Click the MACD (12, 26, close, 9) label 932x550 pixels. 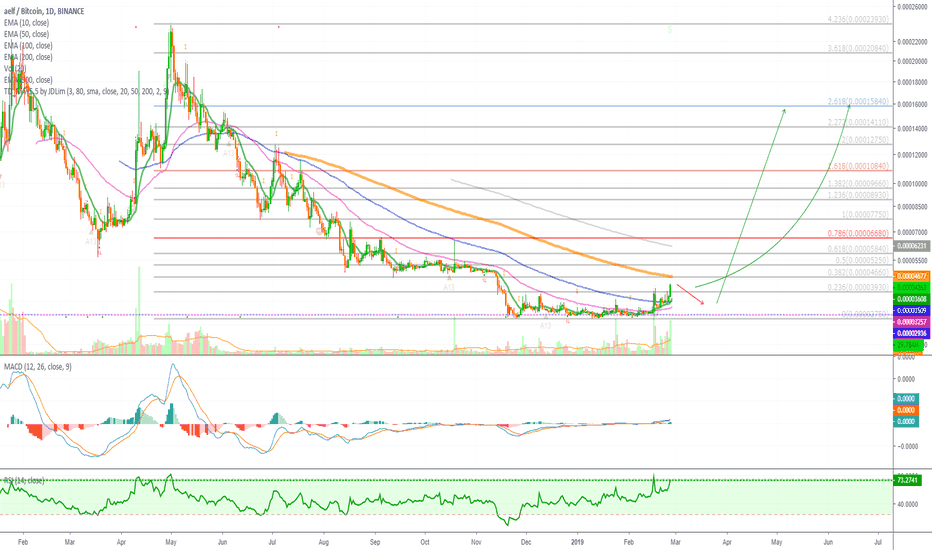(37, 367)
